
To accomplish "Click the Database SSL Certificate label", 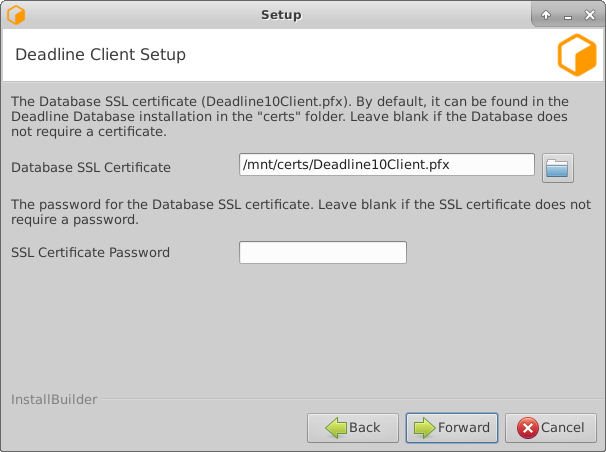I will [91, 167].
